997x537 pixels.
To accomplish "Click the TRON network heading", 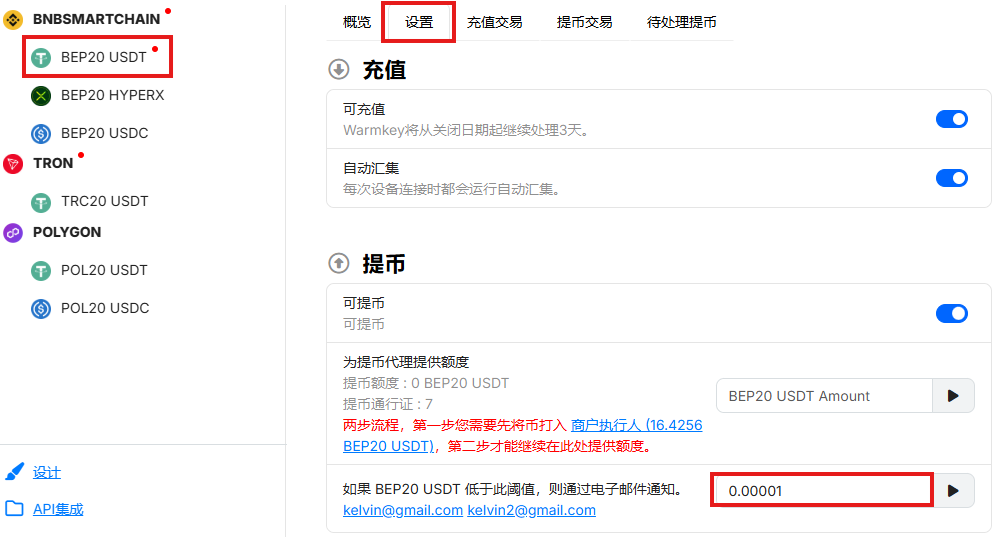I will coord(53,163).
